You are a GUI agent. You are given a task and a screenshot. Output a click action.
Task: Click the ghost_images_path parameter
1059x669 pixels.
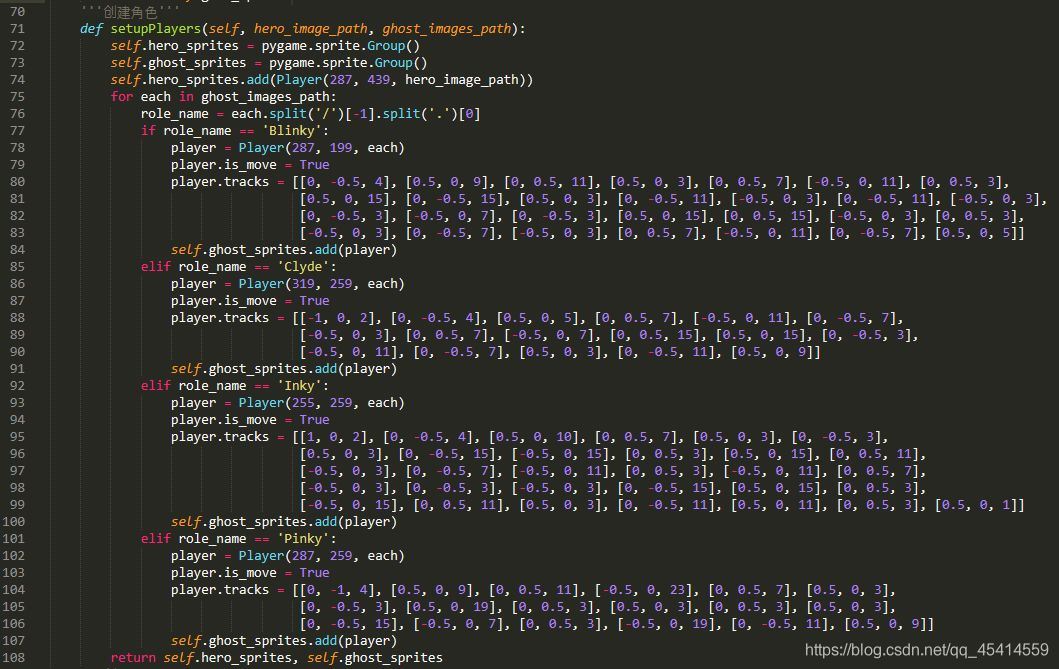446,28
